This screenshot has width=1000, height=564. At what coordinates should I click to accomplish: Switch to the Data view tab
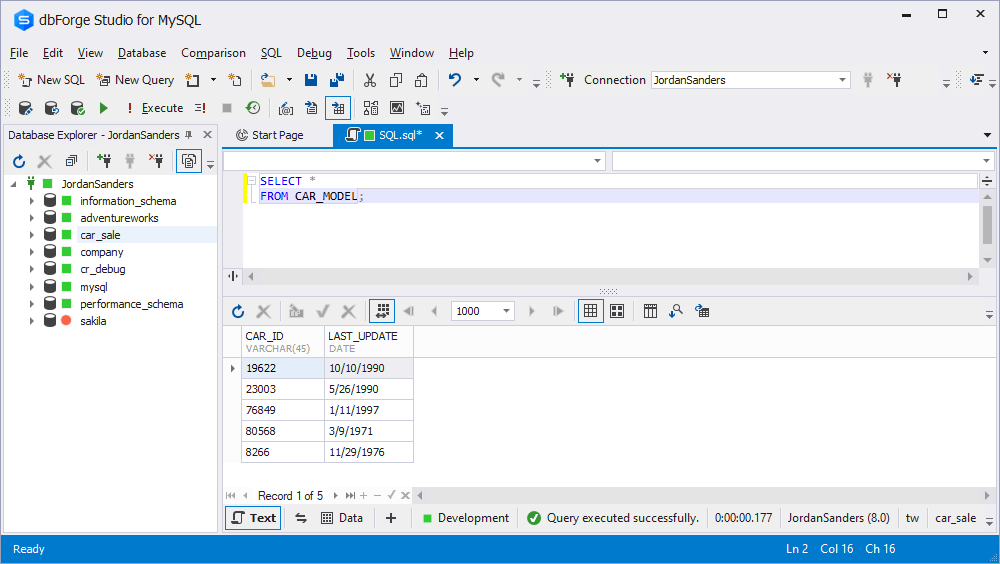click(x=342, y=518)
